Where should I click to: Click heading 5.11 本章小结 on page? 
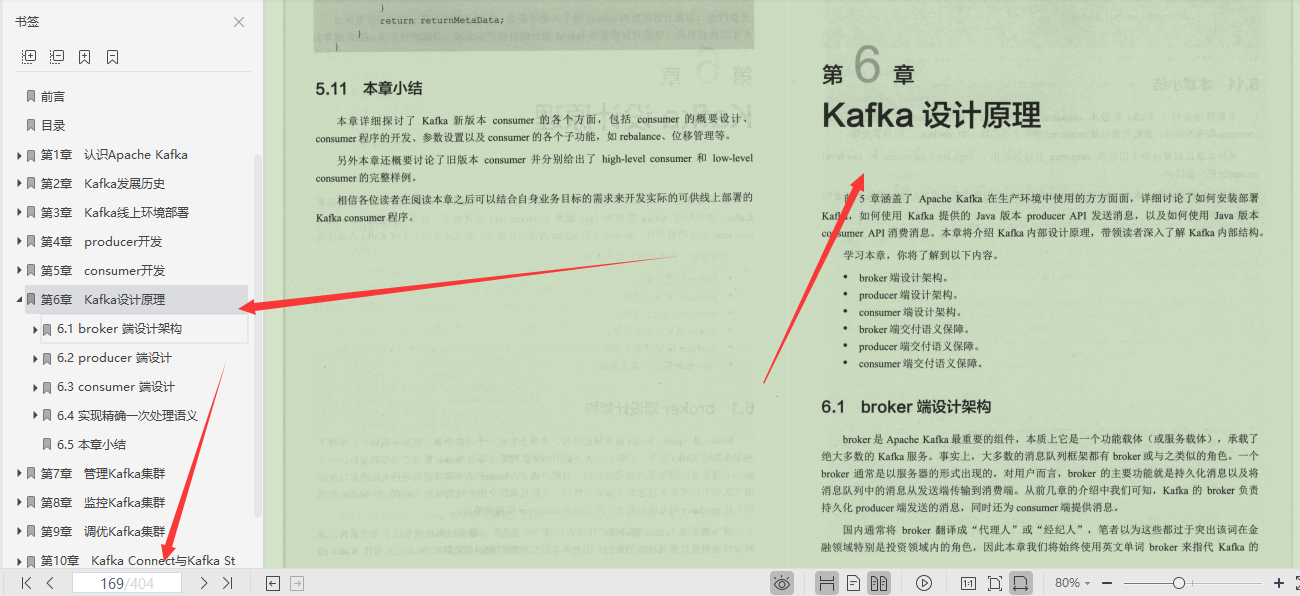[x=369, y=88]
